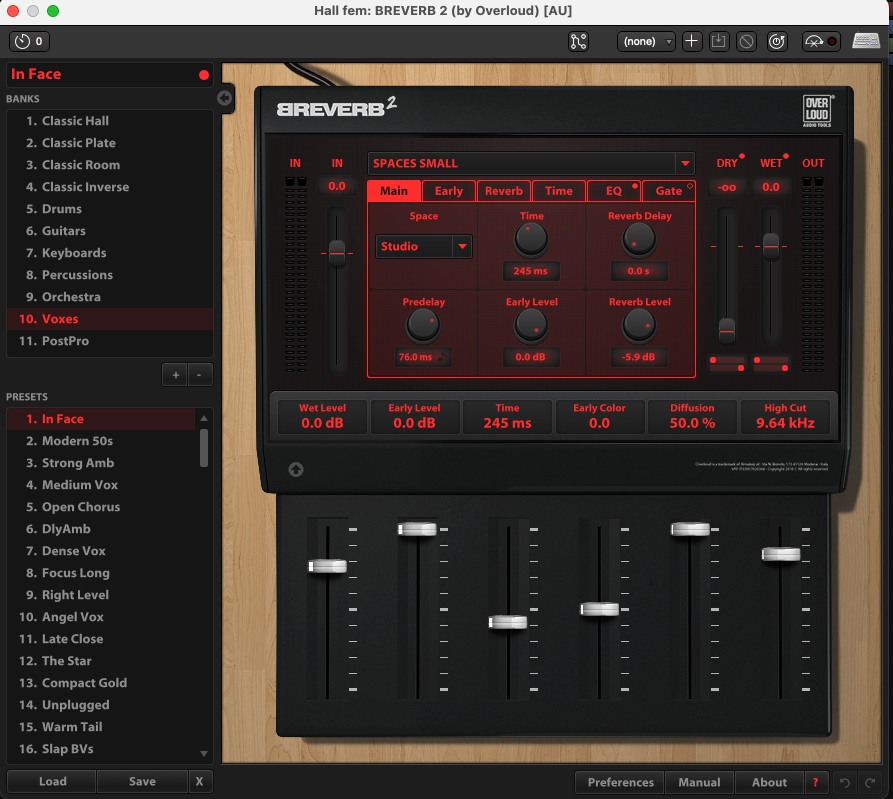Click the High Cut 9.64 kHz display

click(785, 417)
